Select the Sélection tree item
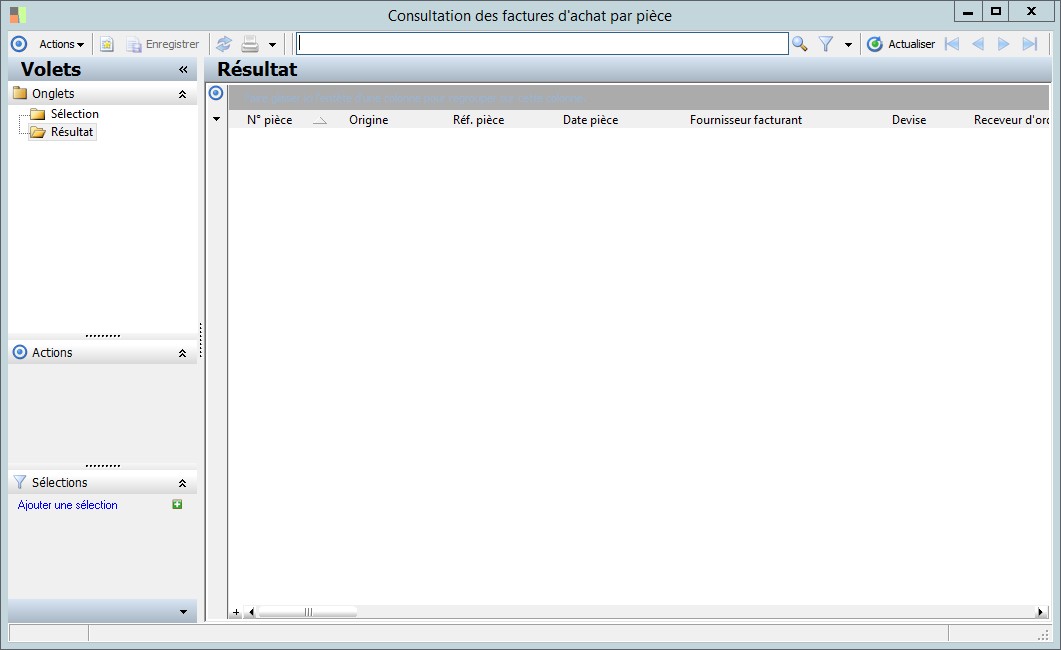The height and width of the screenshot is (650, 1061). (x=74, y=114)
